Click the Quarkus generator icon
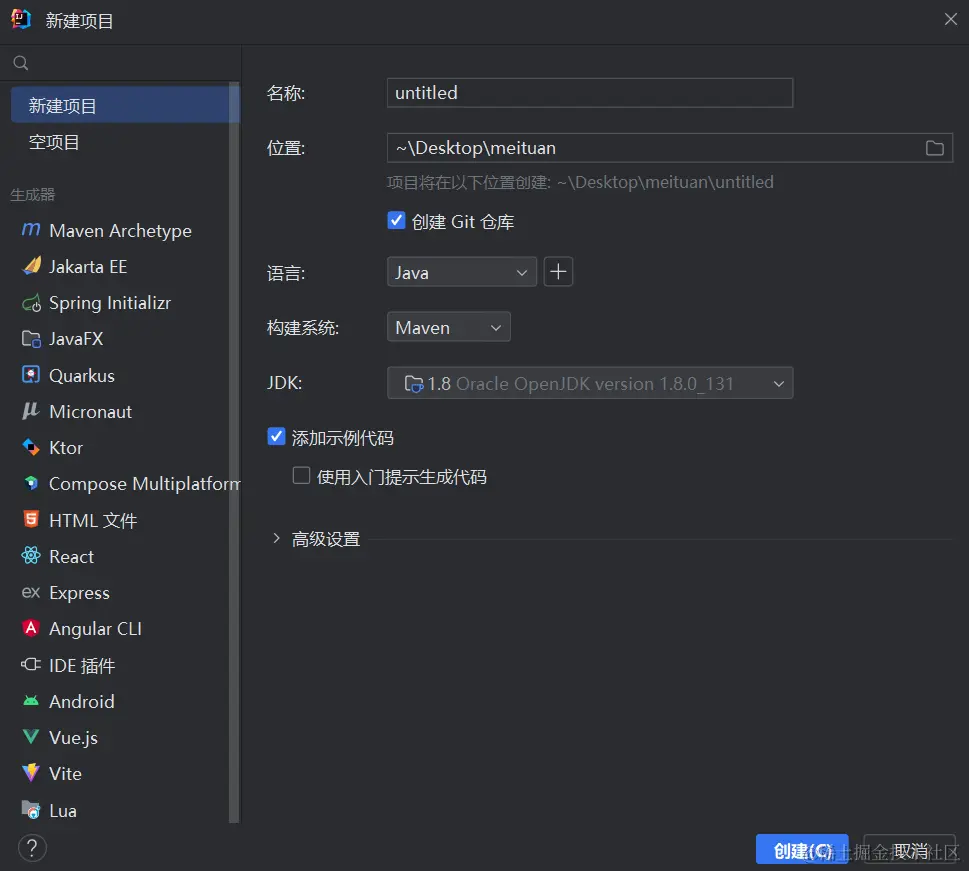Viewport: 969px width, 871px height. point(31,375)
